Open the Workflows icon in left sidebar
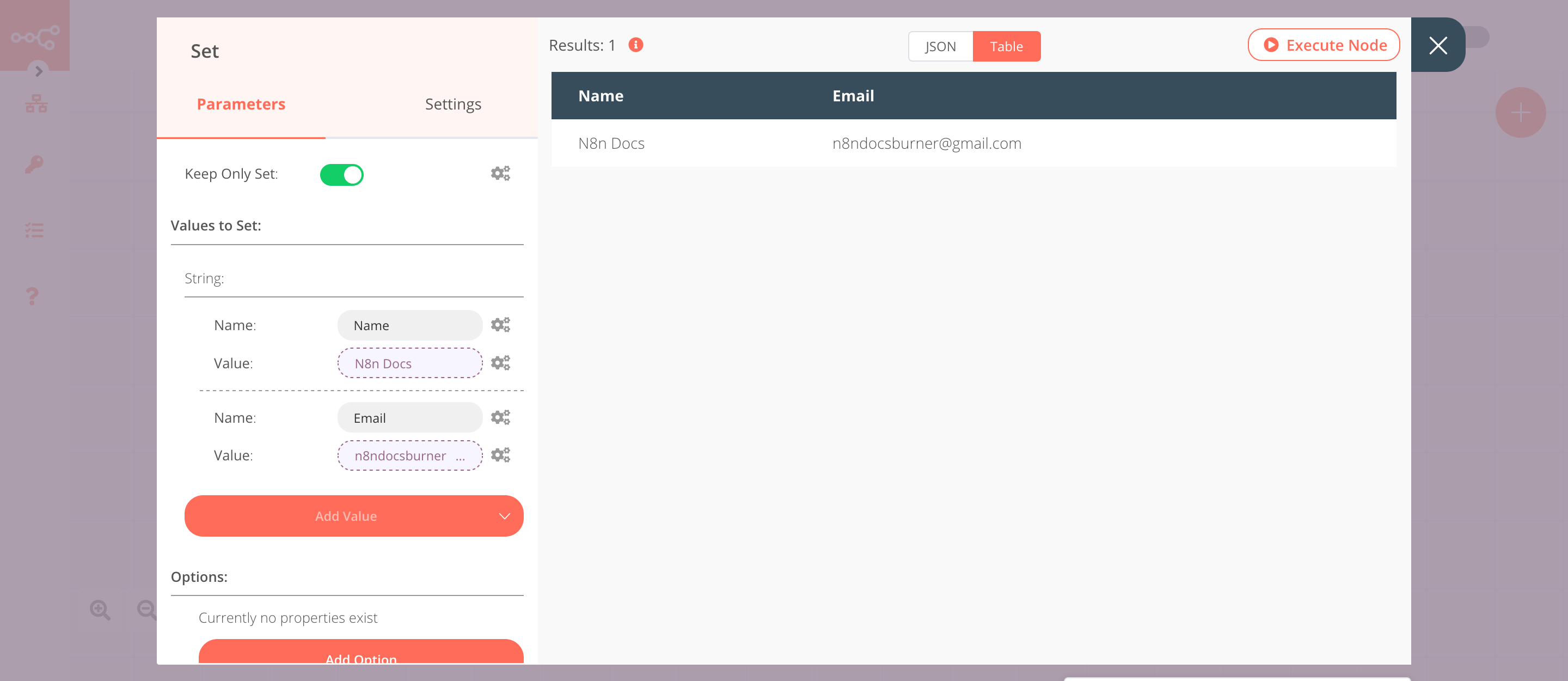The height and width of the screenshot is (681, 1568). point(35,103)
